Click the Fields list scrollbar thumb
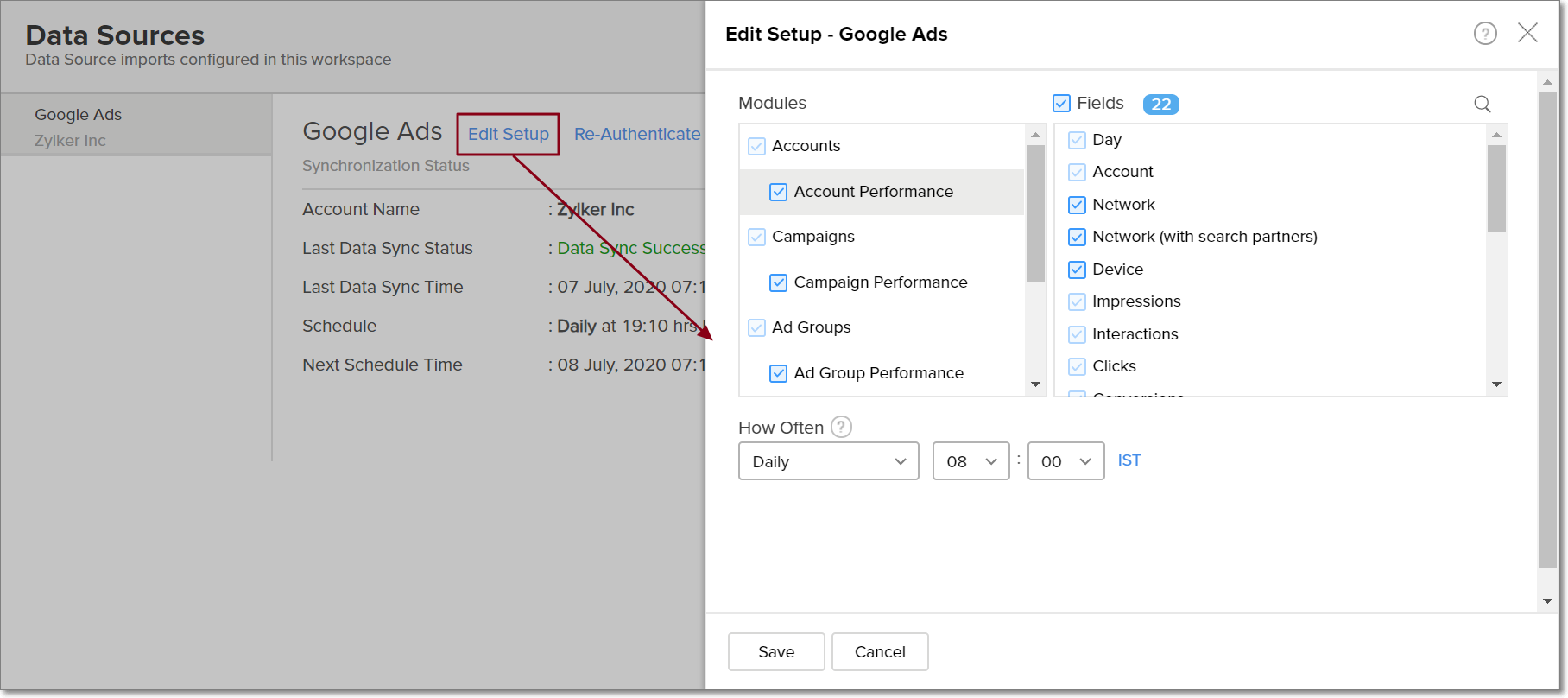Image resolution: width=1568 pixels, height=698 pixels. 1496,188
